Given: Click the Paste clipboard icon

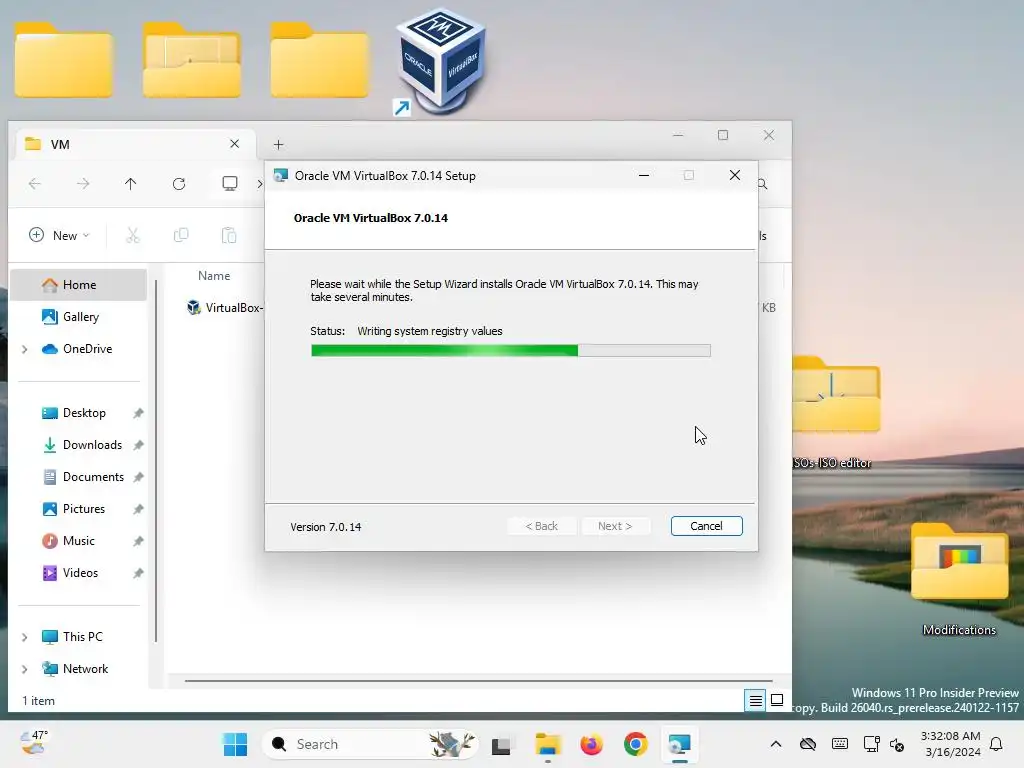Looking at the screenshot, I should (x=229, y=235).
